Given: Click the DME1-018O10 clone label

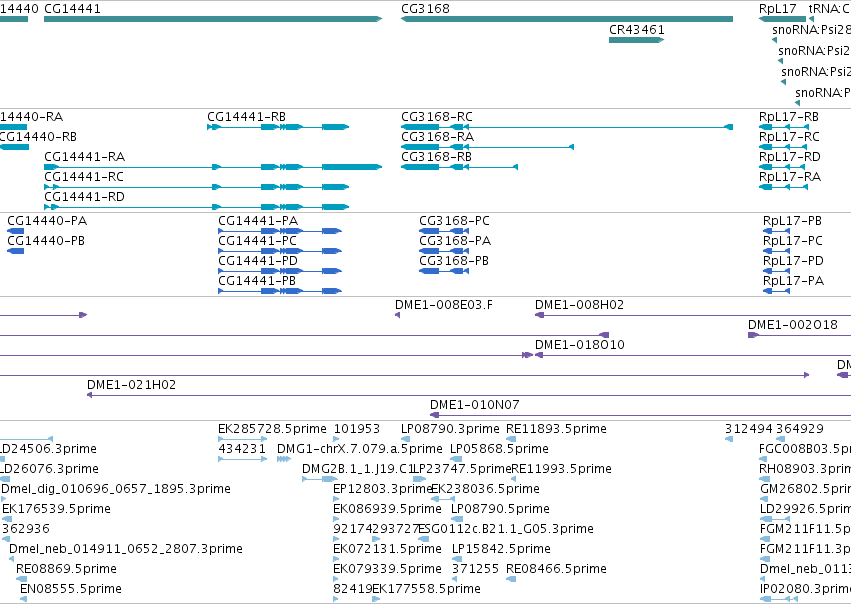Looking at the screenshot, I should pos(580,345).
